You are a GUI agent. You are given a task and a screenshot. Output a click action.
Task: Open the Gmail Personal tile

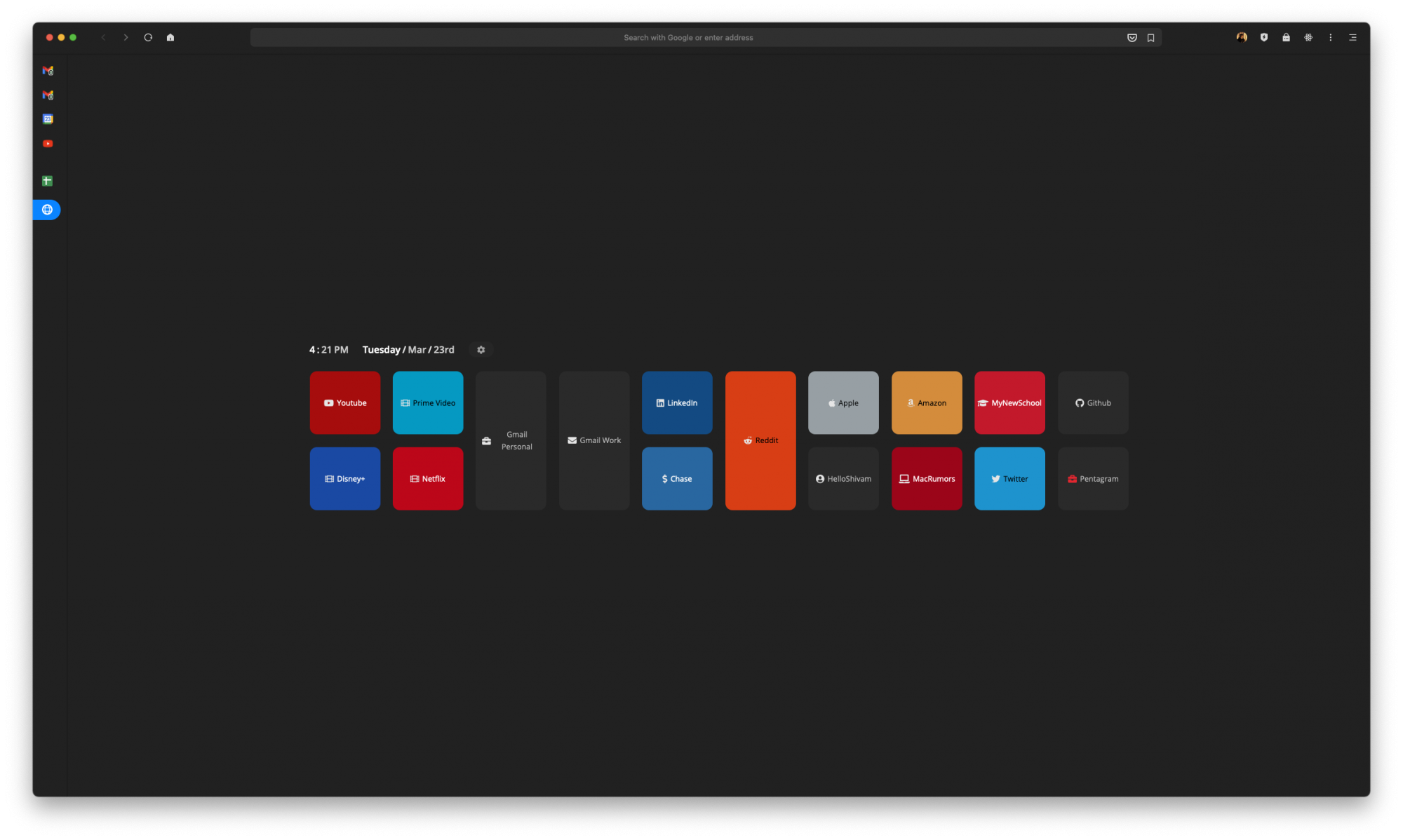pos(511,440)
